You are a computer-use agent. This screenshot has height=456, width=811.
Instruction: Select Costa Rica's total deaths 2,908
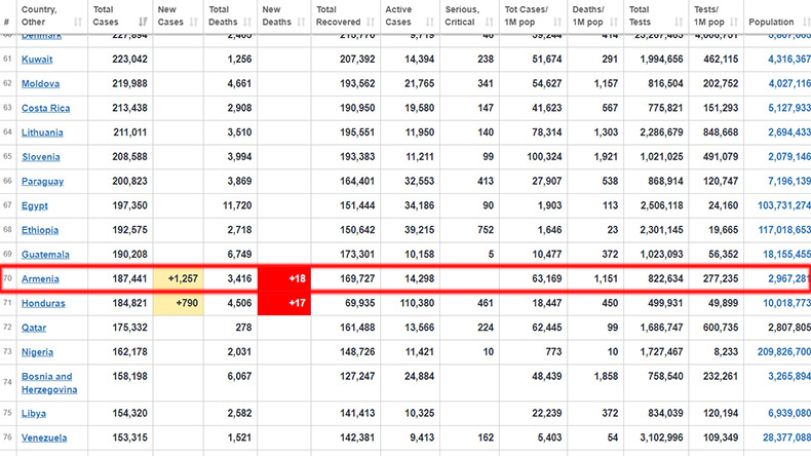coord(239,108)
